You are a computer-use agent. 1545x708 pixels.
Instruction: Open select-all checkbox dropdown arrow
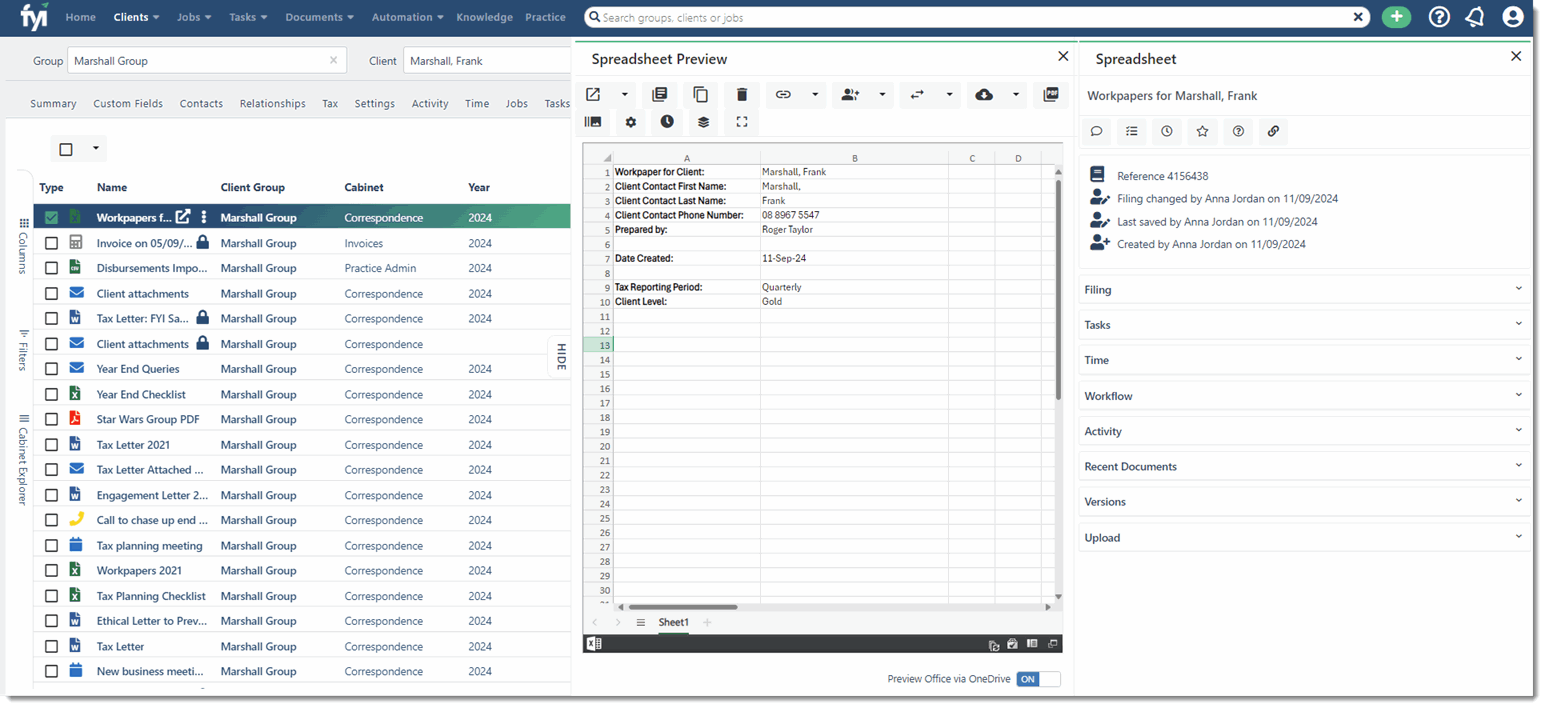tap(96, 149)
